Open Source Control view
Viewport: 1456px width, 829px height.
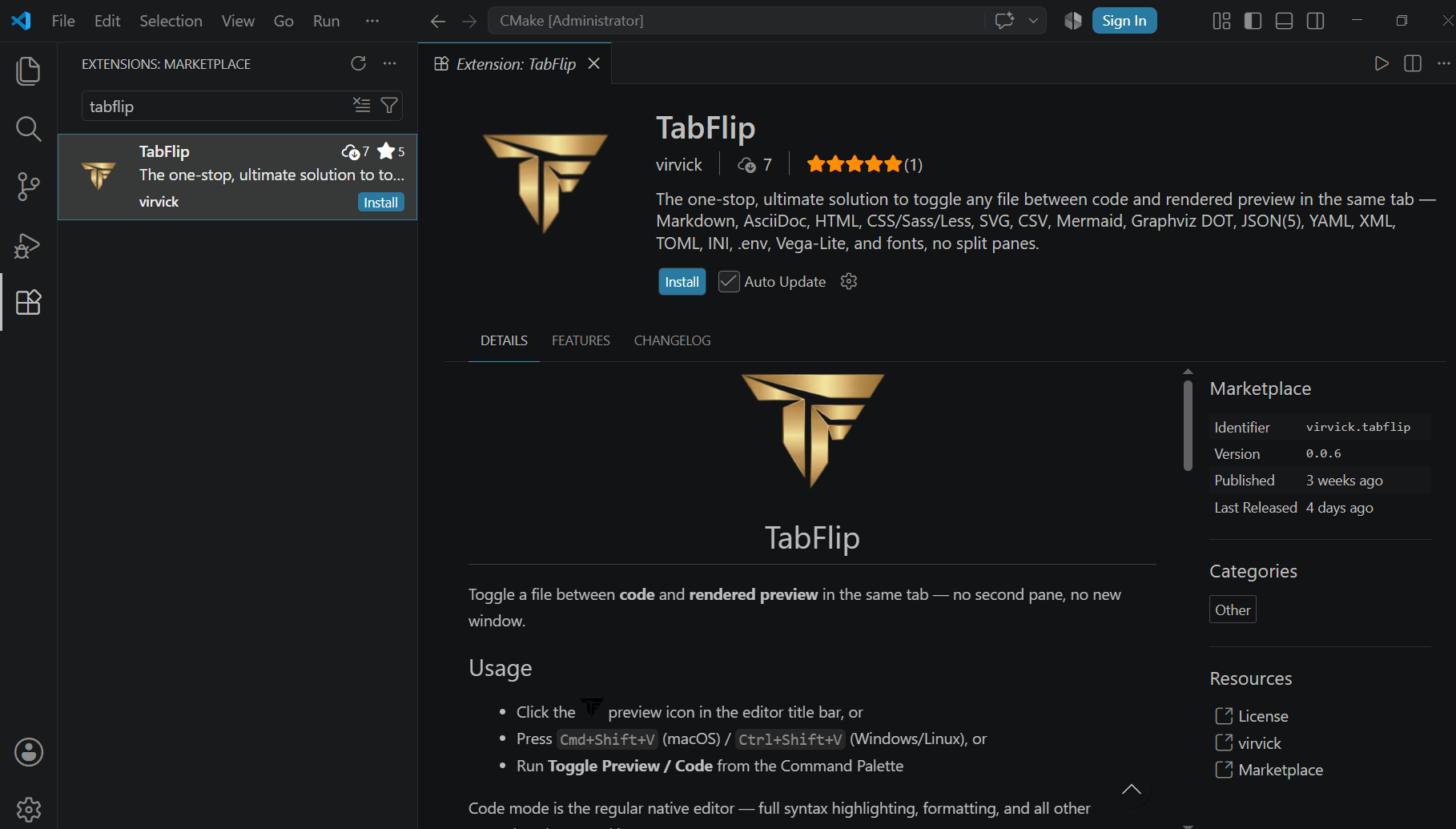pos(28,187)
